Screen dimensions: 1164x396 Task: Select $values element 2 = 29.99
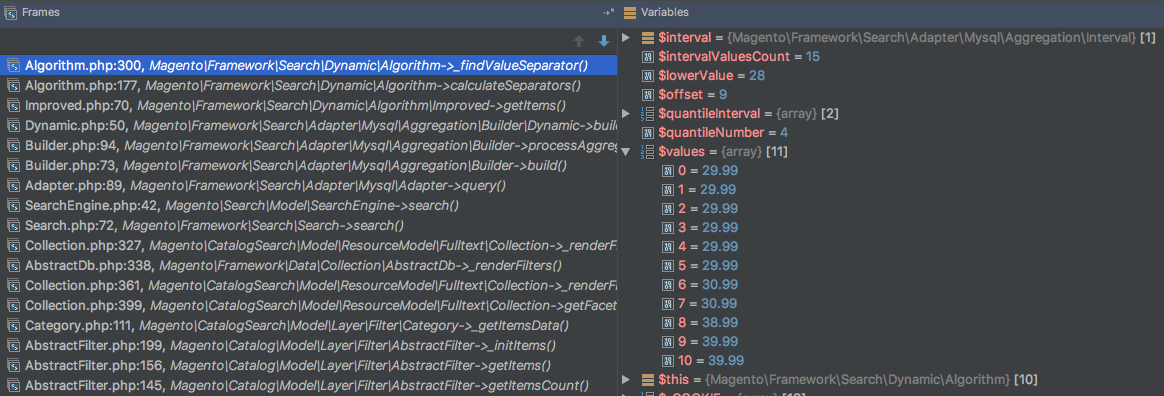(x=891, y=209)
